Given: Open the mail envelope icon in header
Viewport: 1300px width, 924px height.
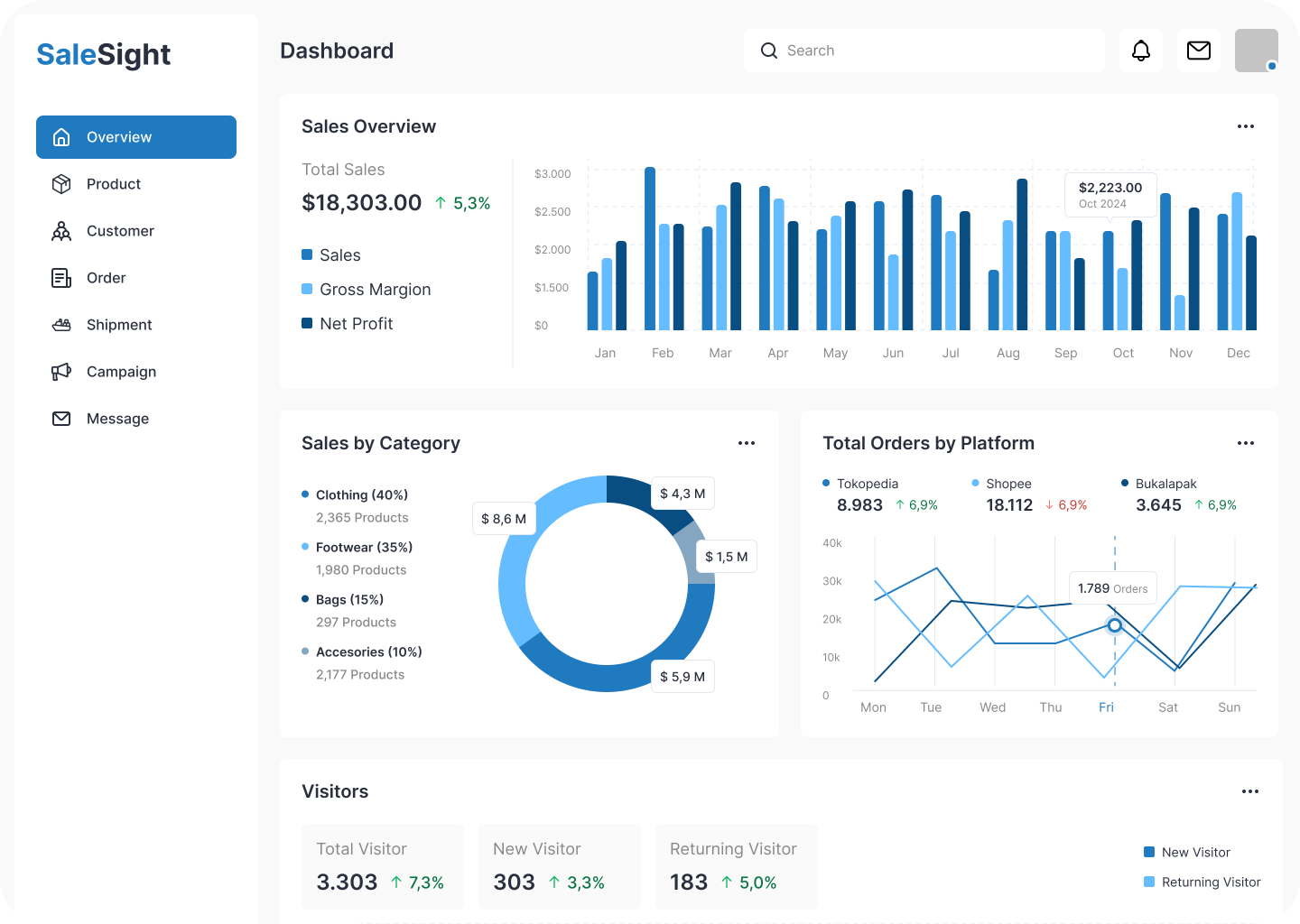Looking at the screenshot, I should [x=1199, y=51].
